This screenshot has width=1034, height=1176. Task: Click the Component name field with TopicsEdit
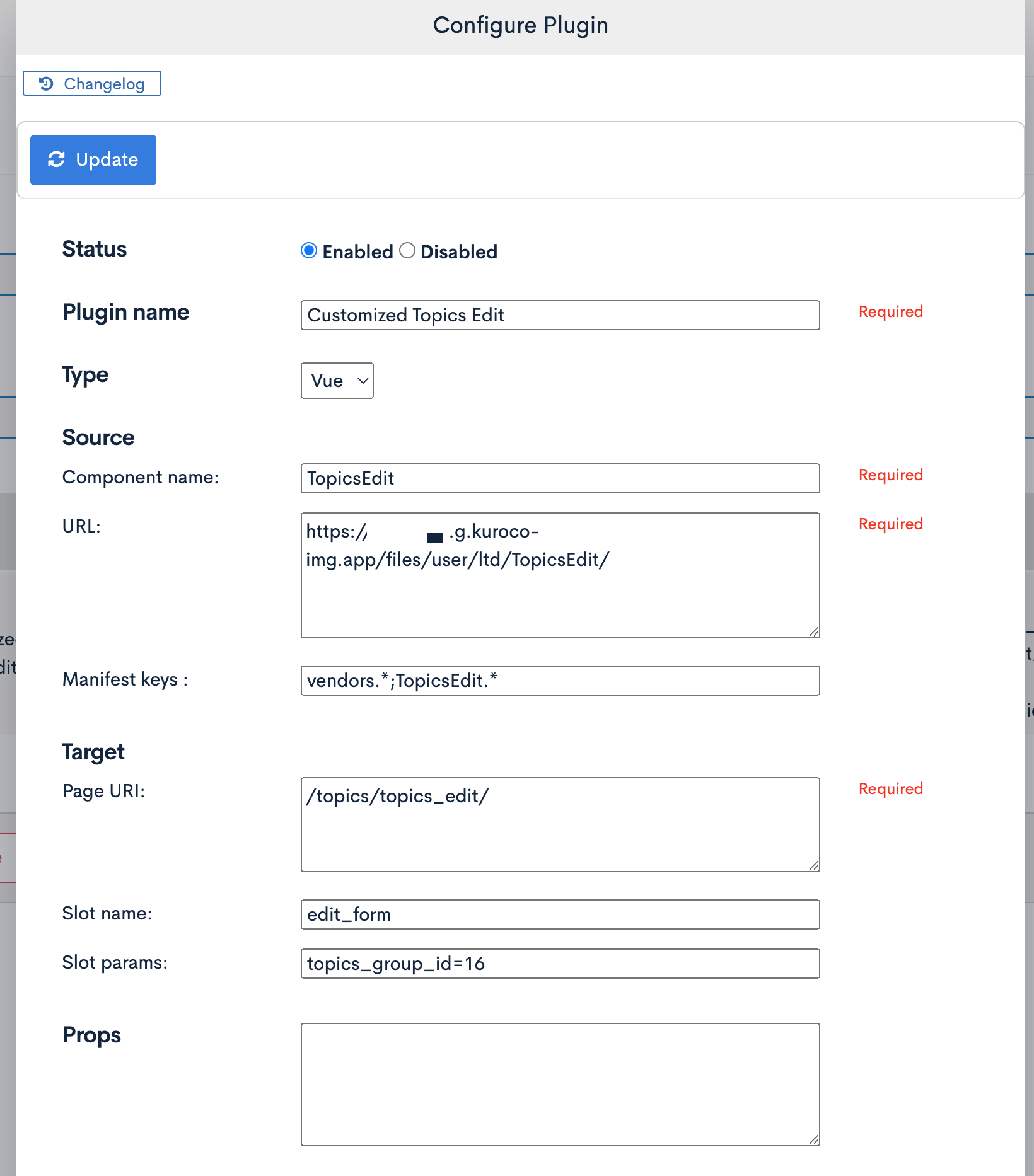point(560,478)
